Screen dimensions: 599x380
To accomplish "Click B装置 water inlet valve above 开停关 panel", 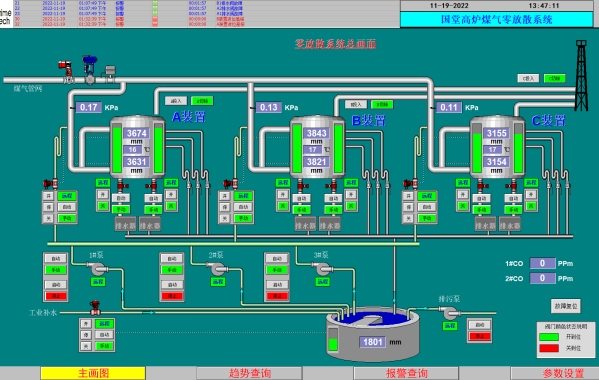I will coord(230,184).
